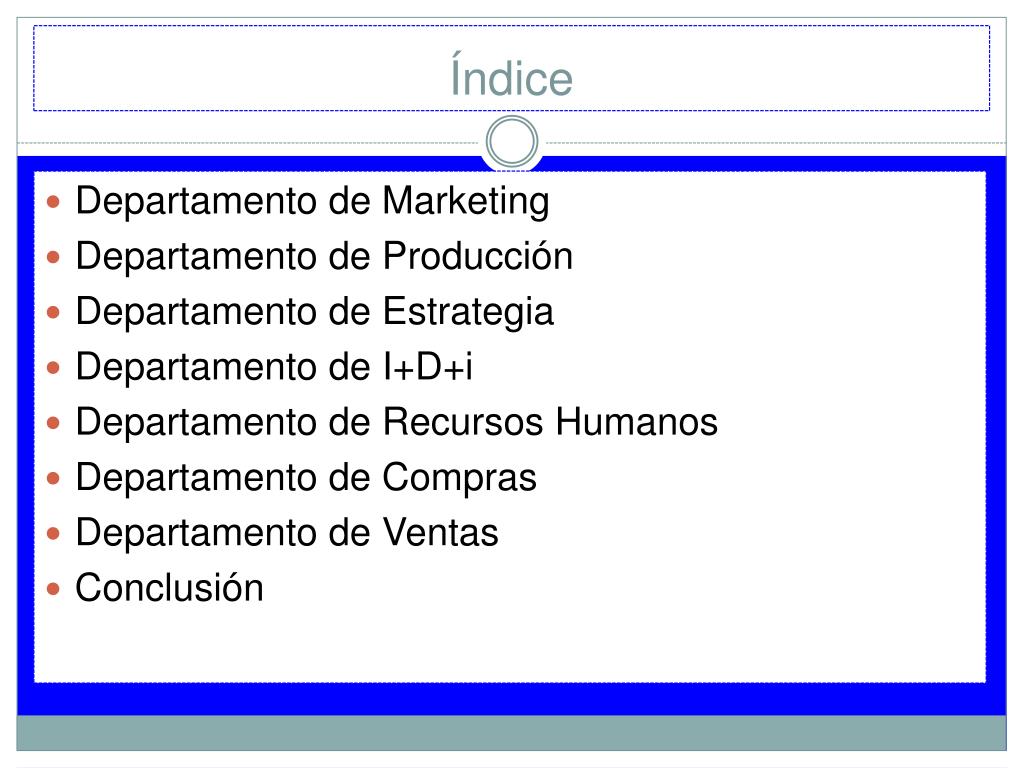Select the Índice title text

tap(512, 75)
